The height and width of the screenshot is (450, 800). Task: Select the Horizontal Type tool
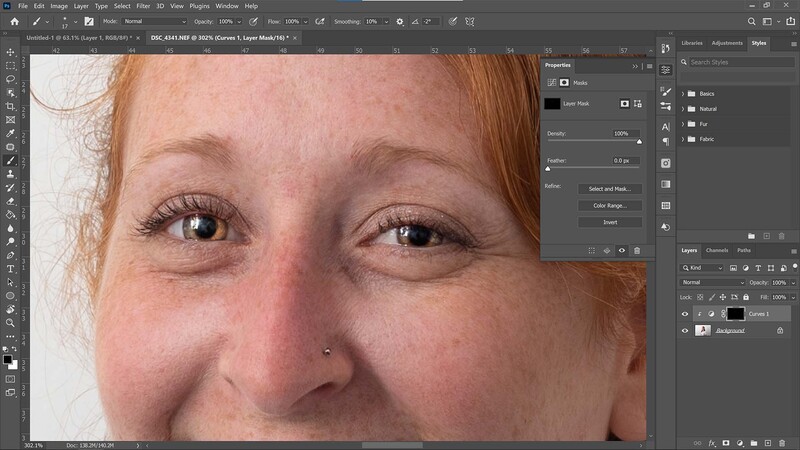click(x=10, y=269)
